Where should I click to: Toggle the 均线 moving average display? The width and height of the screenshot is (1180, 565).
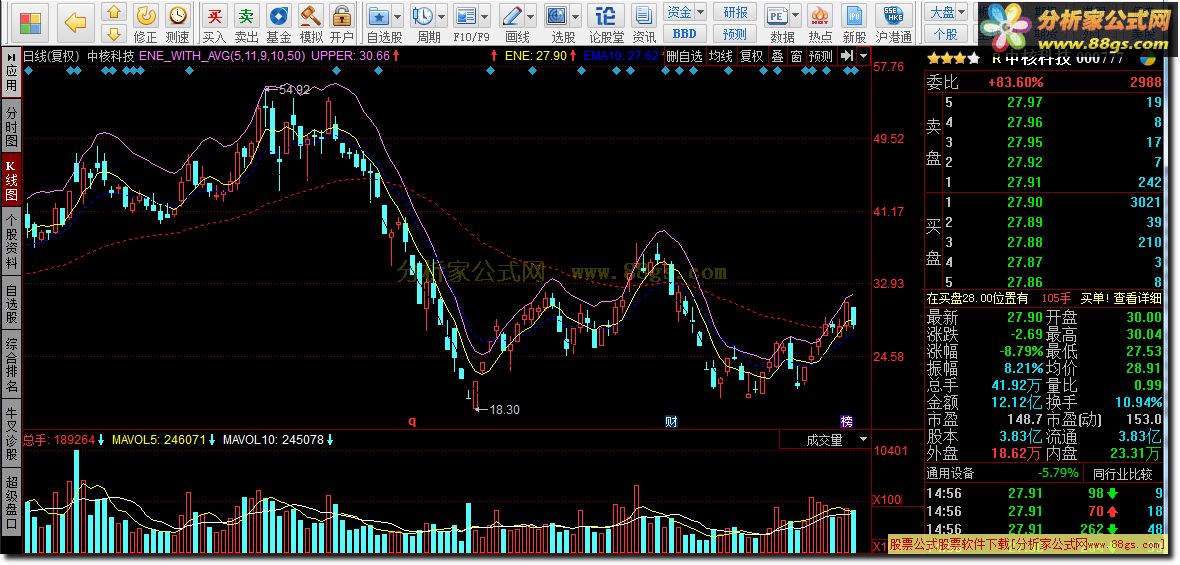pos(720,56)
